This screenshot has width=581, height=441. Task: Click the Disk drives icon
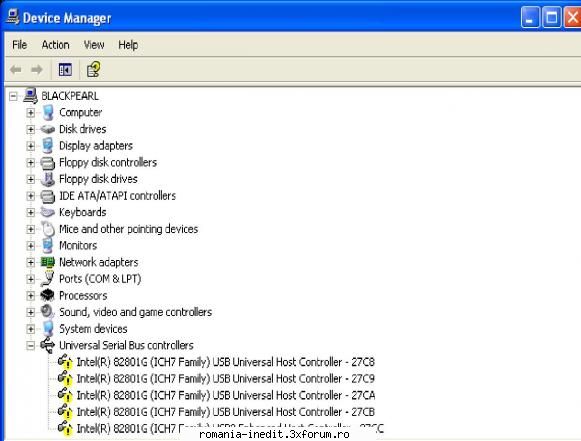click(47, 129)
